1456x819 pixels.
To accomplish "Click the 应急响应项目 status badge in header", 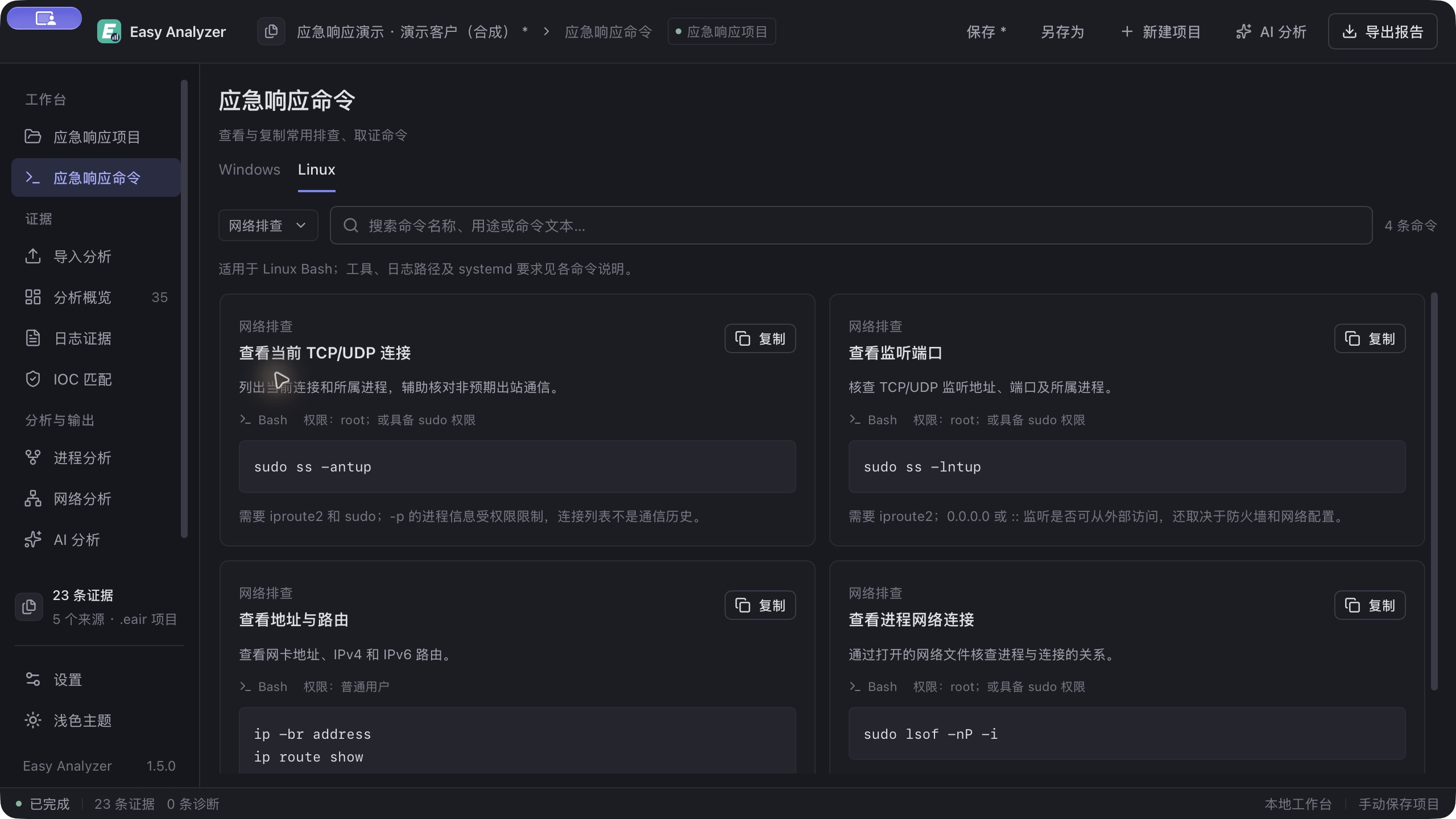I will [721, 32].
